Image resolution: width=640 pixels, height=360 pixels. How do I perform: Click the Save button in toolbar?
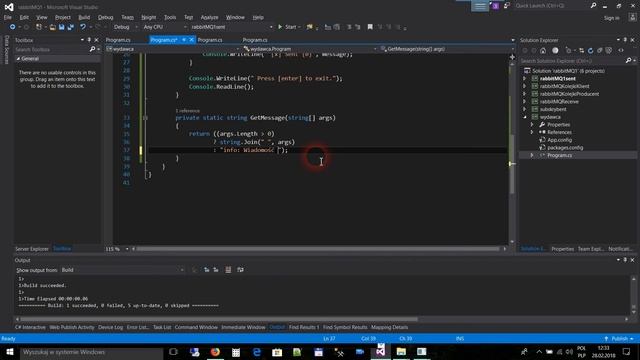coord(61,27)
